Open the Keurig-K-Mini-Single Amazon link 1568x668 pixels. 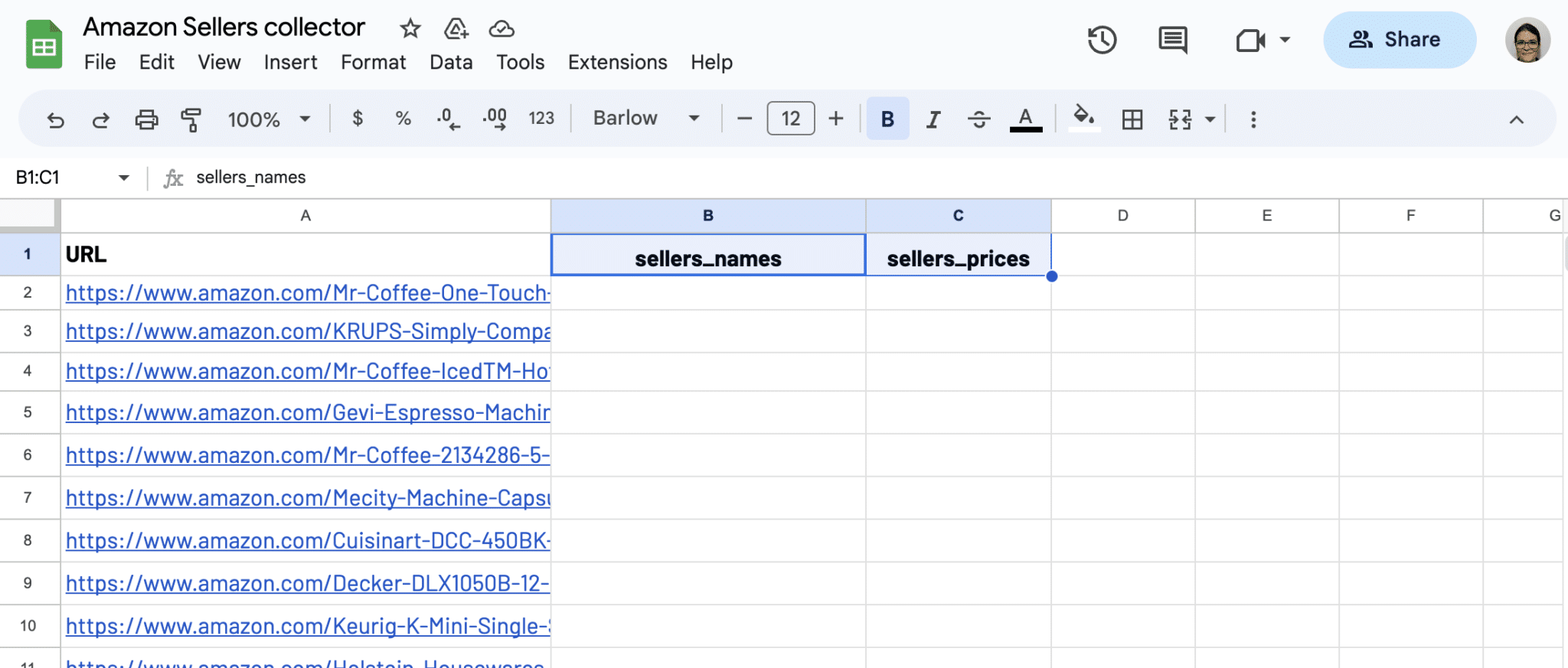coord(308,626)
